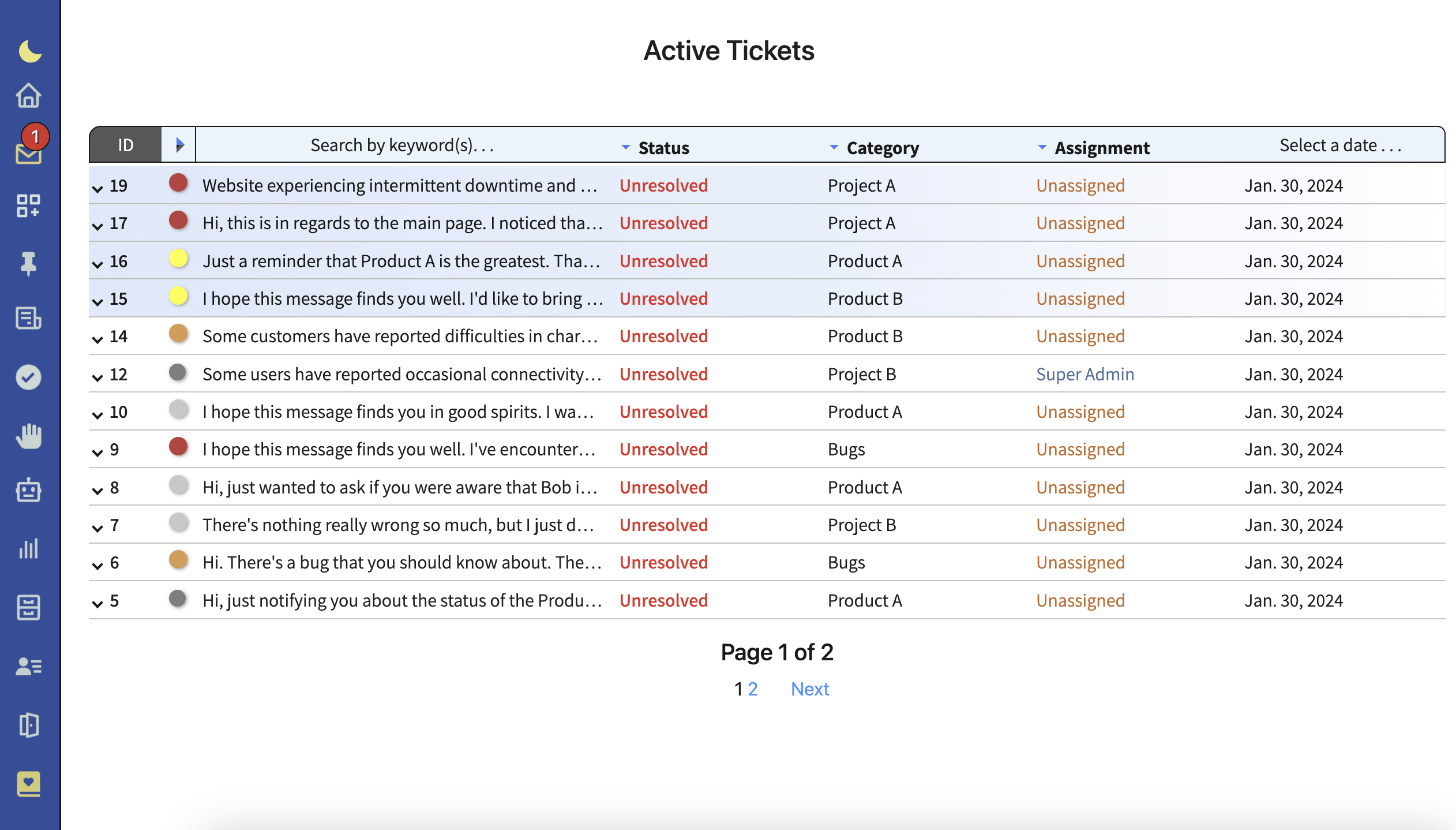Click the red priority dot of ticket 19
Screen dimensions: 1456x830
[178, 183]
